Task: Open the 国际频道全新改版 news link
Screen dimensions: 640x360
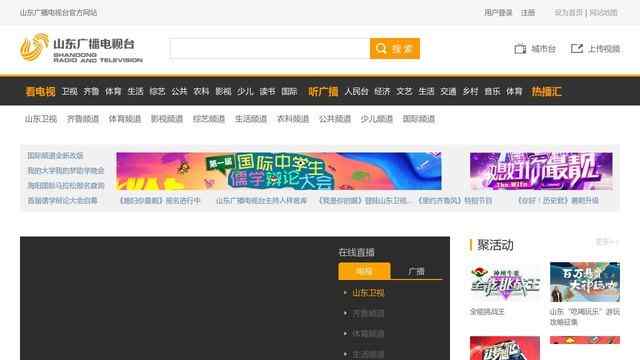Action: point(55,156)
